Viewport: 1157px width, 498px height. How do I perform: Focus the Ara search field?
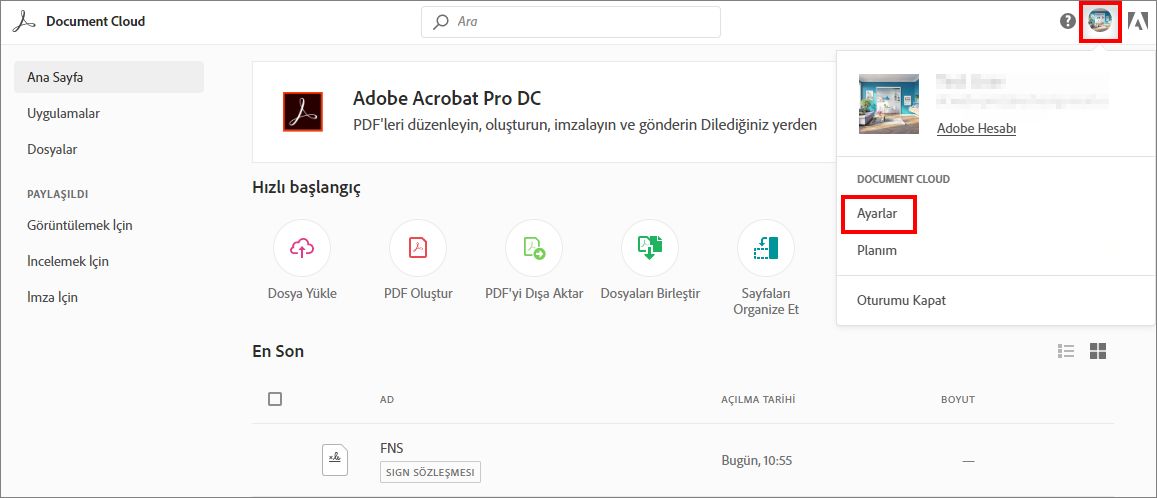[570, 22]
